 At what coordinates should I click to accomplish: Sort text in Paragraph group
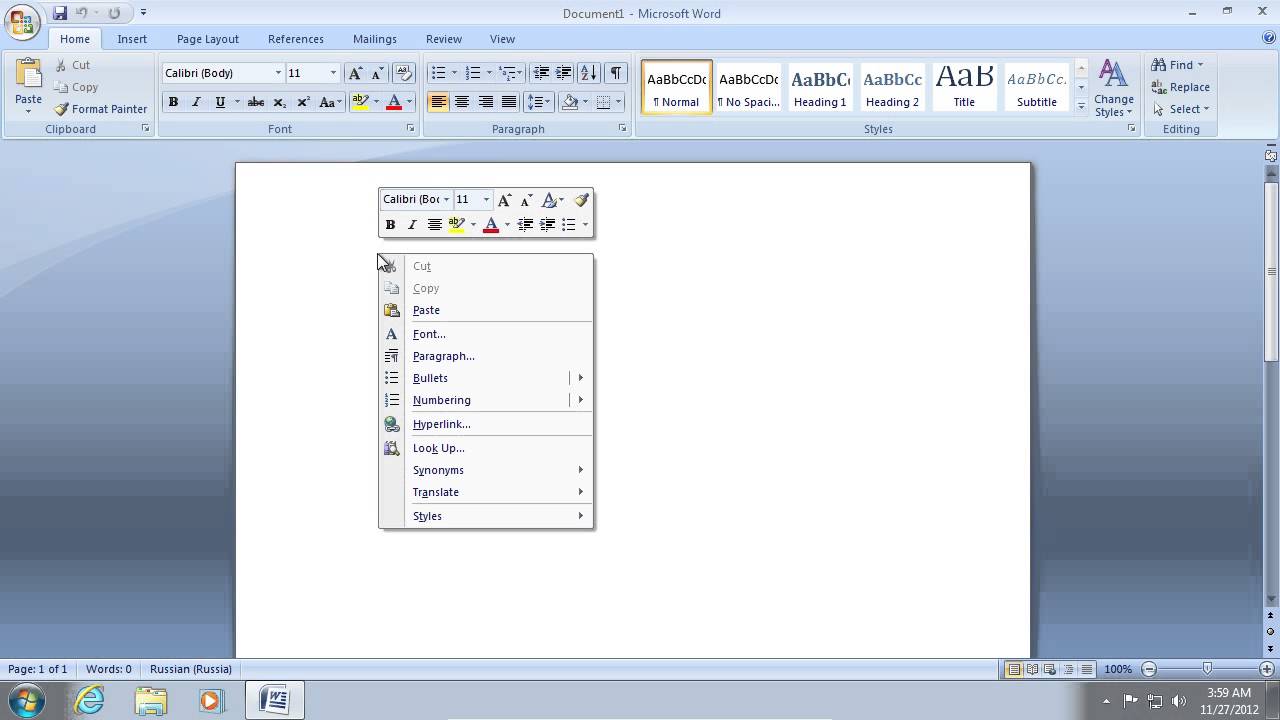589,73
